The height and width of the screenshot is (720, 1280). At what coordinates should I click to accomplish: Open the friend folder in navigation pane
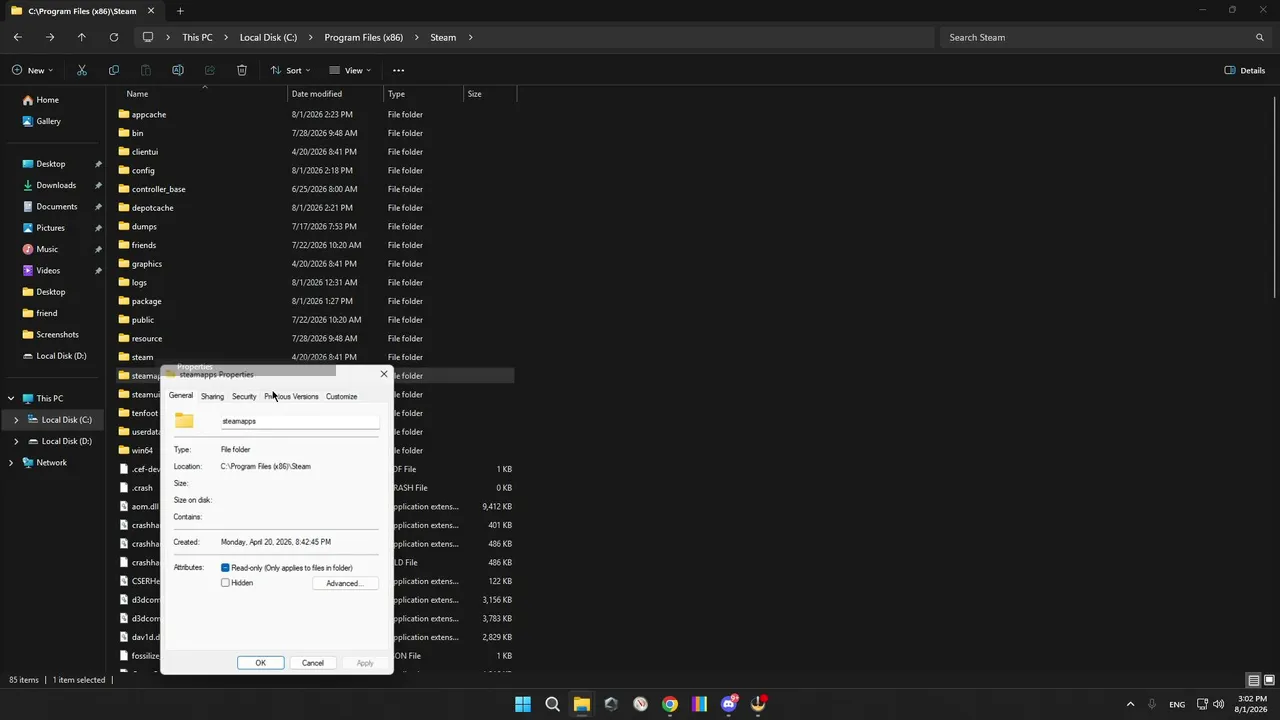(47, 313)
